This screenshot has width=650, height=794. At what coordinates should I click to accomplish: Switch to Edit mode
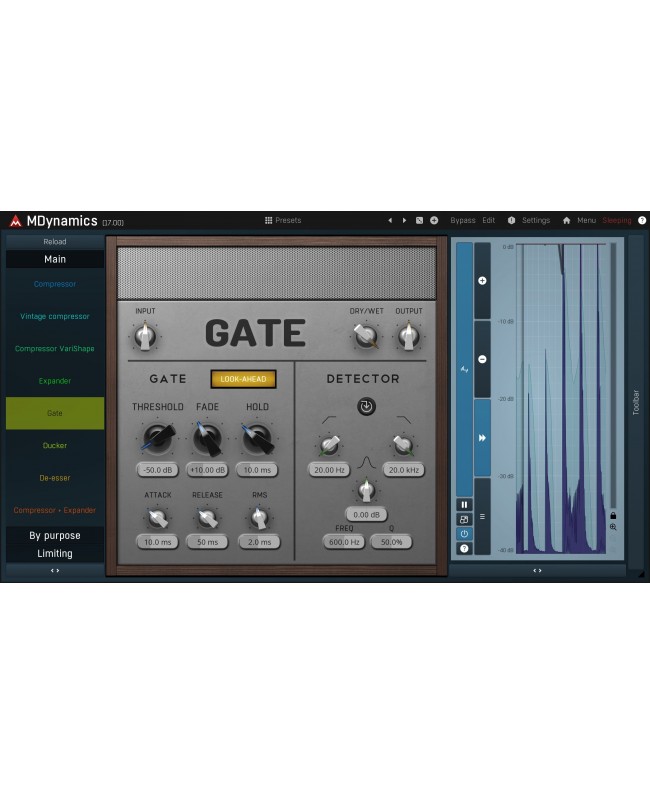pos(489,220)
